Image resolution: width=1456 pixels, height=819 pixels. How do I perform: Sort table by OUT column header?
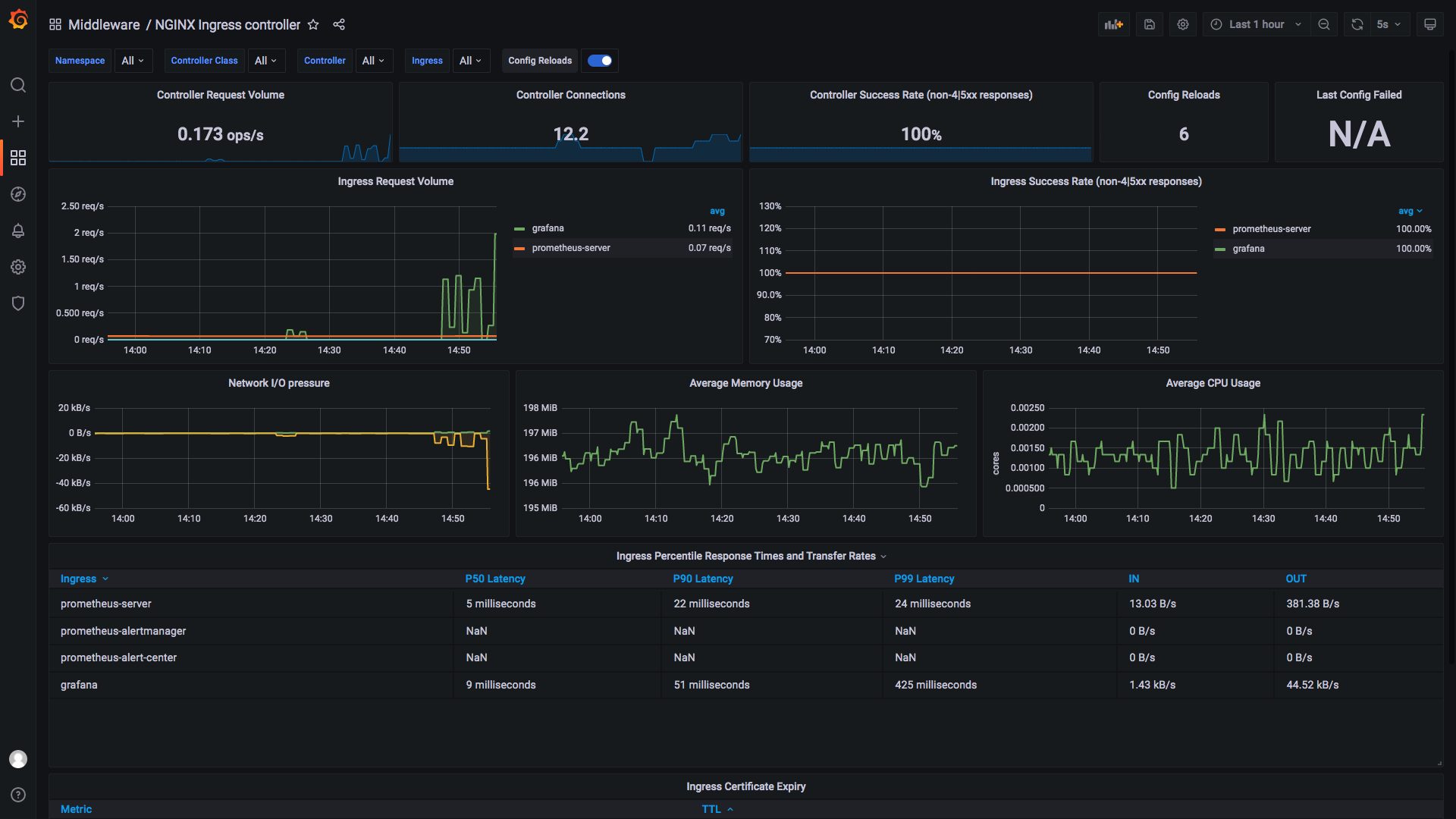[x=1296, y=579]
